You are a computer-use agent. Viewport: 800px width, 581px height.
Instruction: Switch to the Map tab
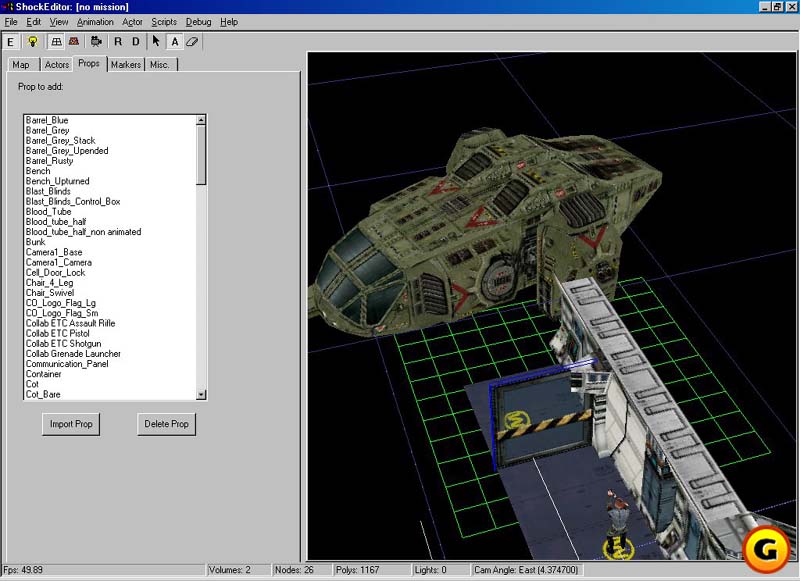(x=21, y=65)
